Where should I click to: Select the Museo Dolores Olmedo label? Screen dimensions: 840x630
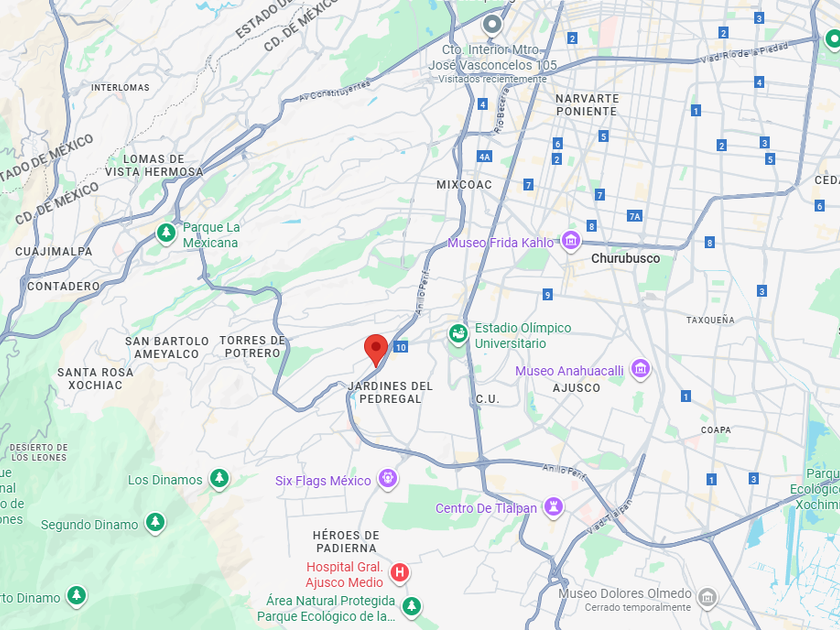[x=625, y=593]
